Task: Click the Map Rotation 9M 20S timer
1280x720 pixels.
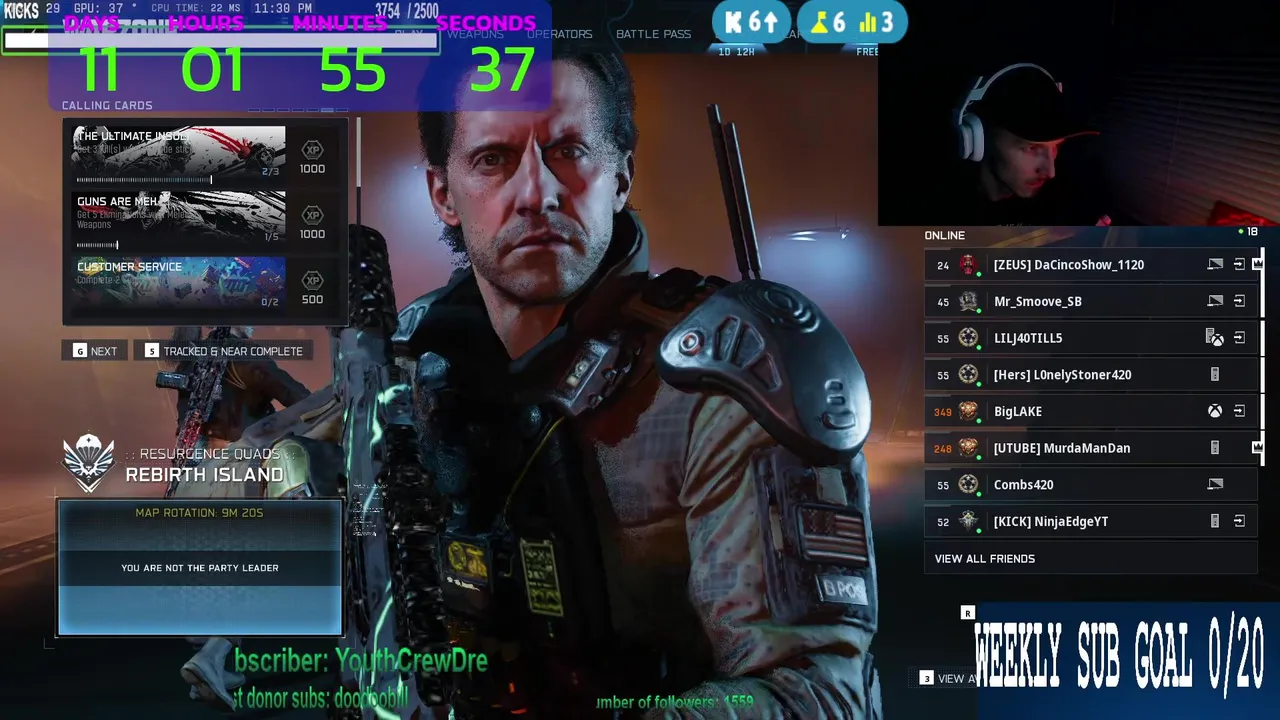Action: pyautogui.click(x=199, y=513)
